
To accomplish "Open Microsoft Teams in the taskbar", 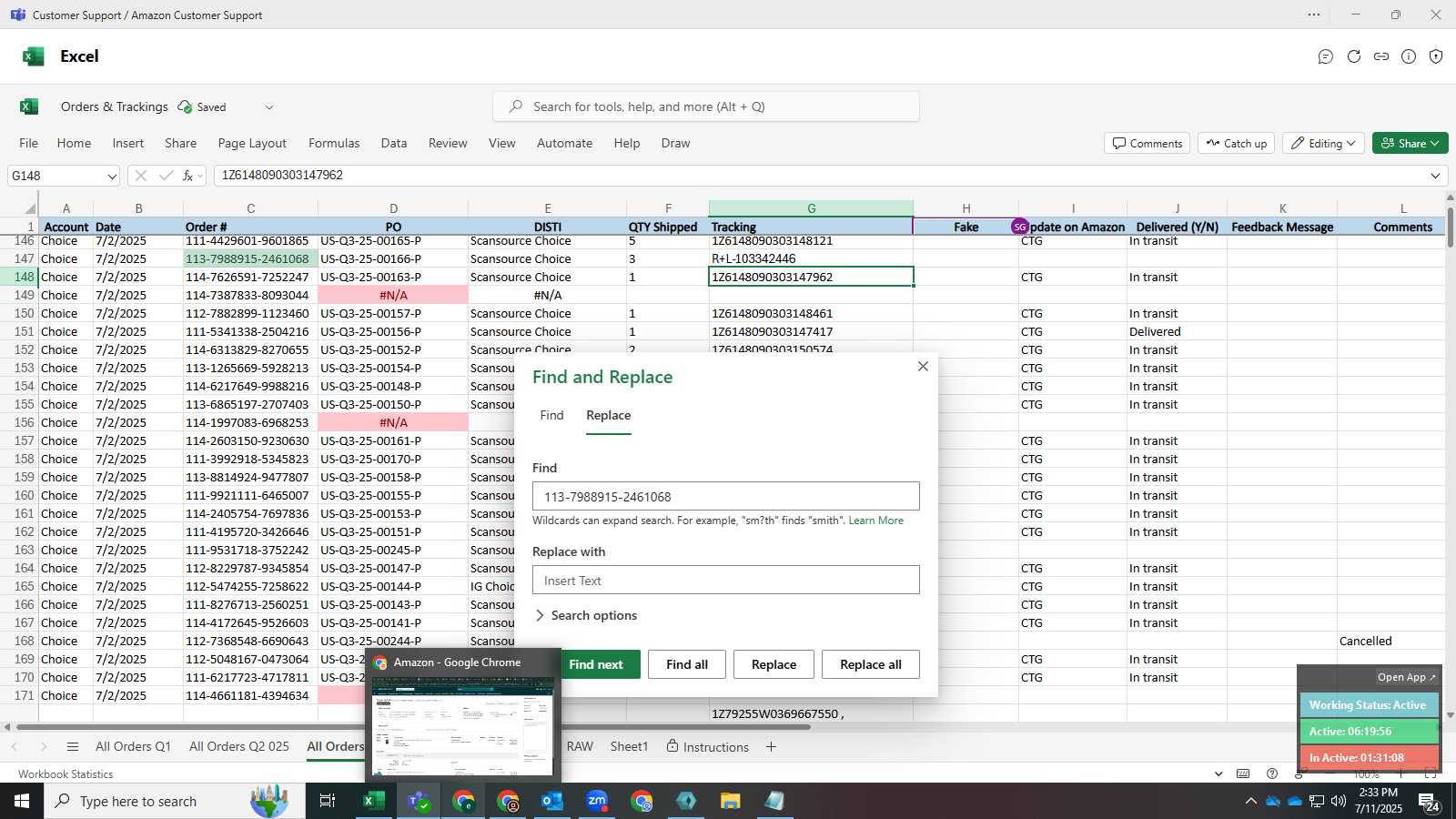I will point(419,801).
